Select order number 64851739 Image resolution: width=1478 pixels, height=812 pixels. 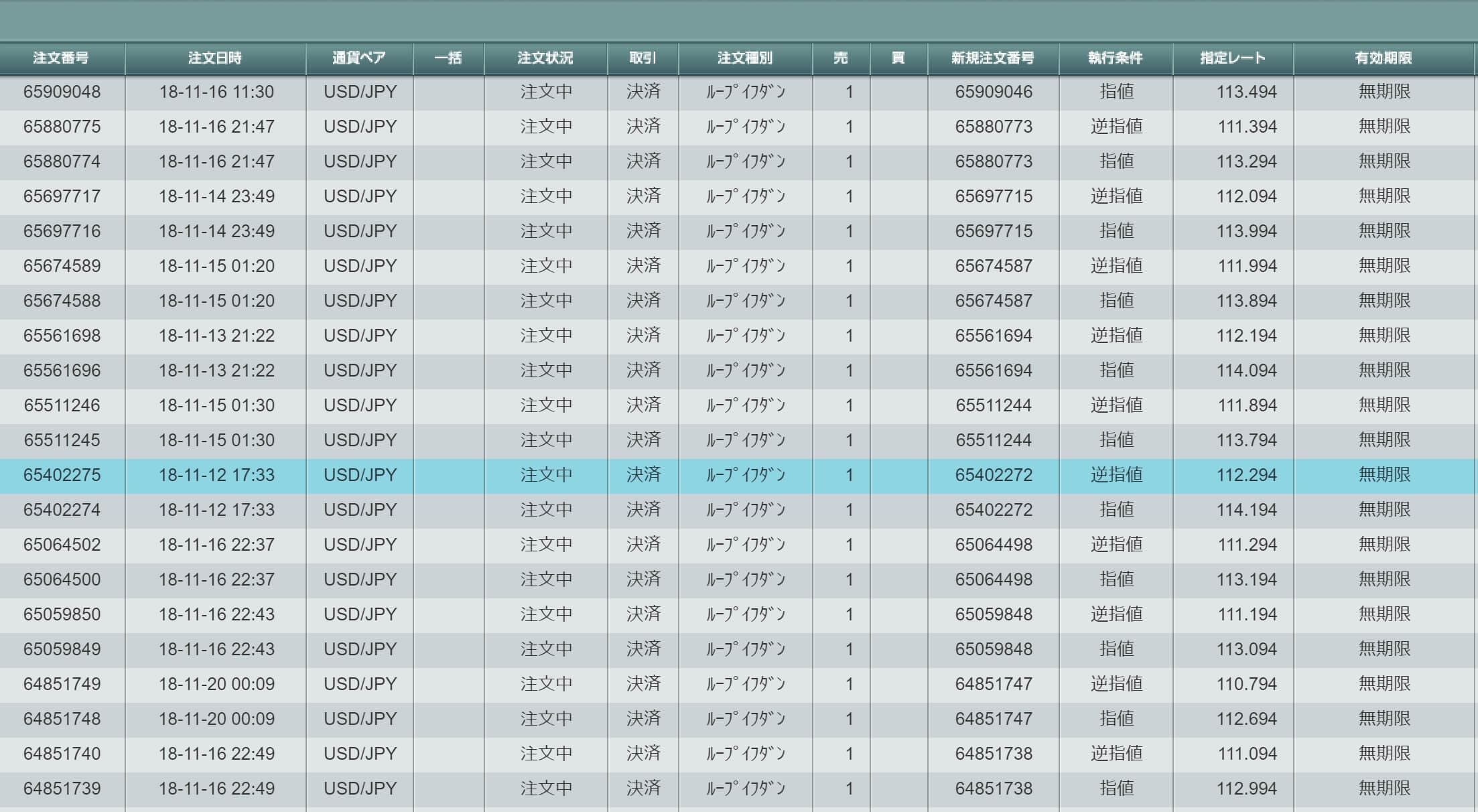click(x=62, y=789)
